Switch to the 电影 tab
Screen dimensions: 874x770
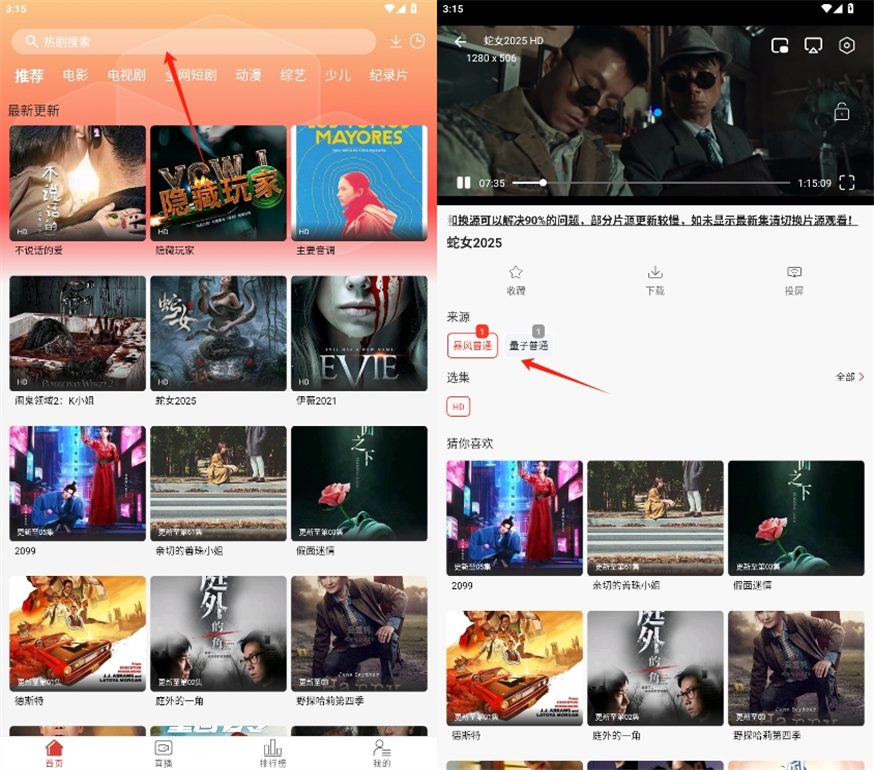click(x=75, y=75)
